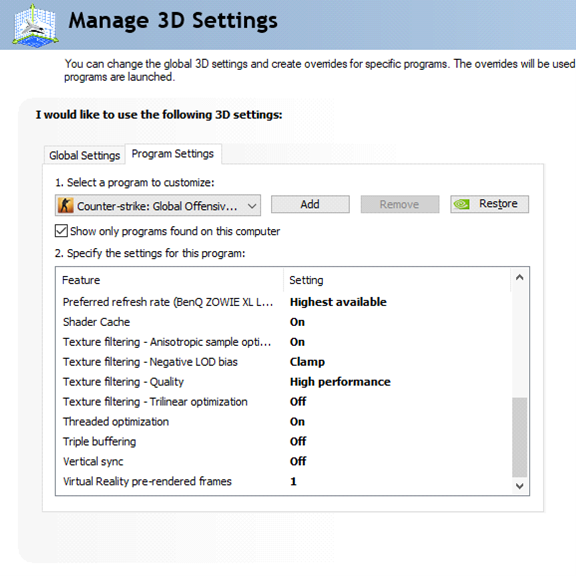Click the Add button
576x576 pixels.
tap(310, 204)
